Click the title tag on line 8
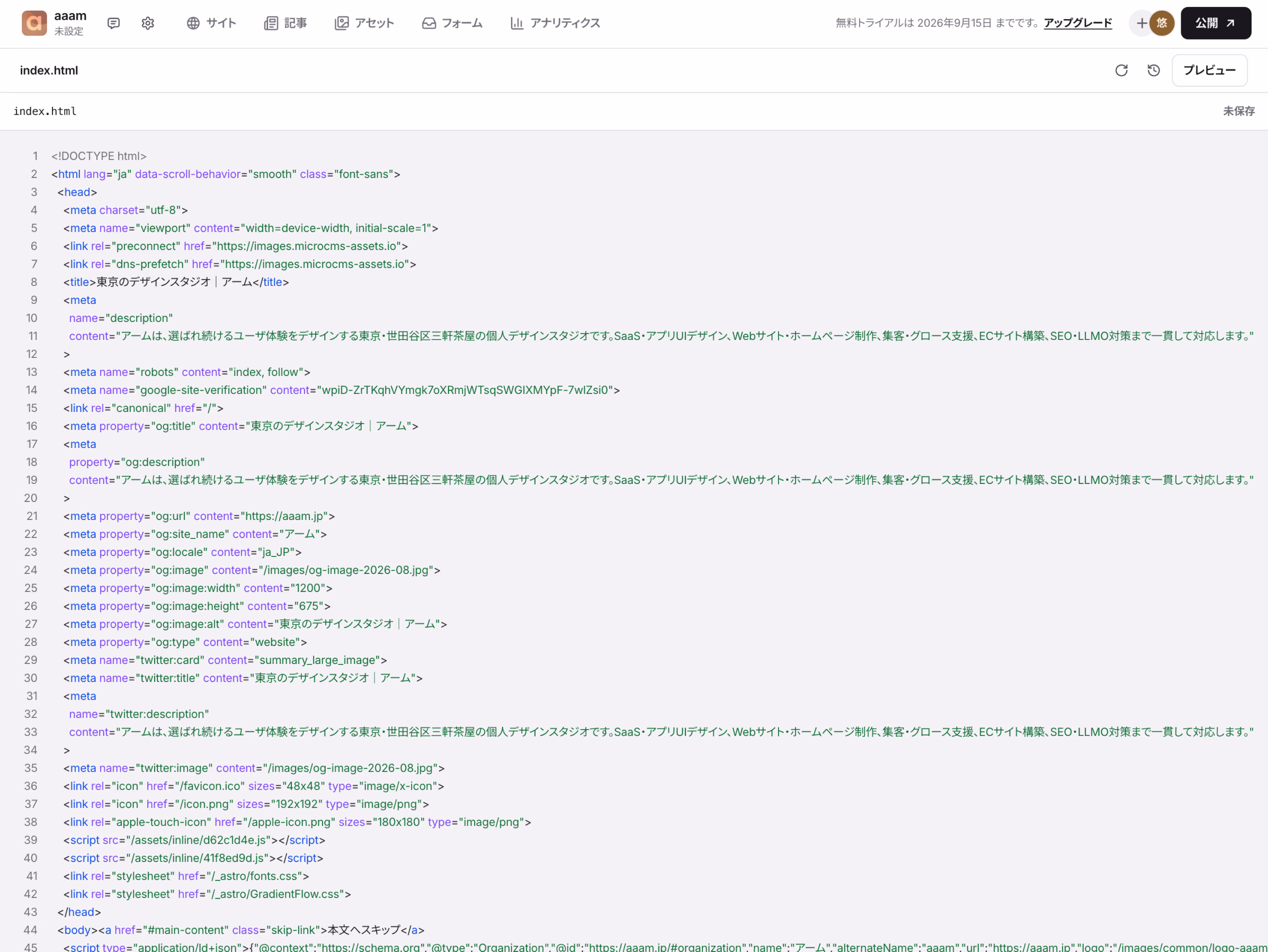 [x=176, y=282]
